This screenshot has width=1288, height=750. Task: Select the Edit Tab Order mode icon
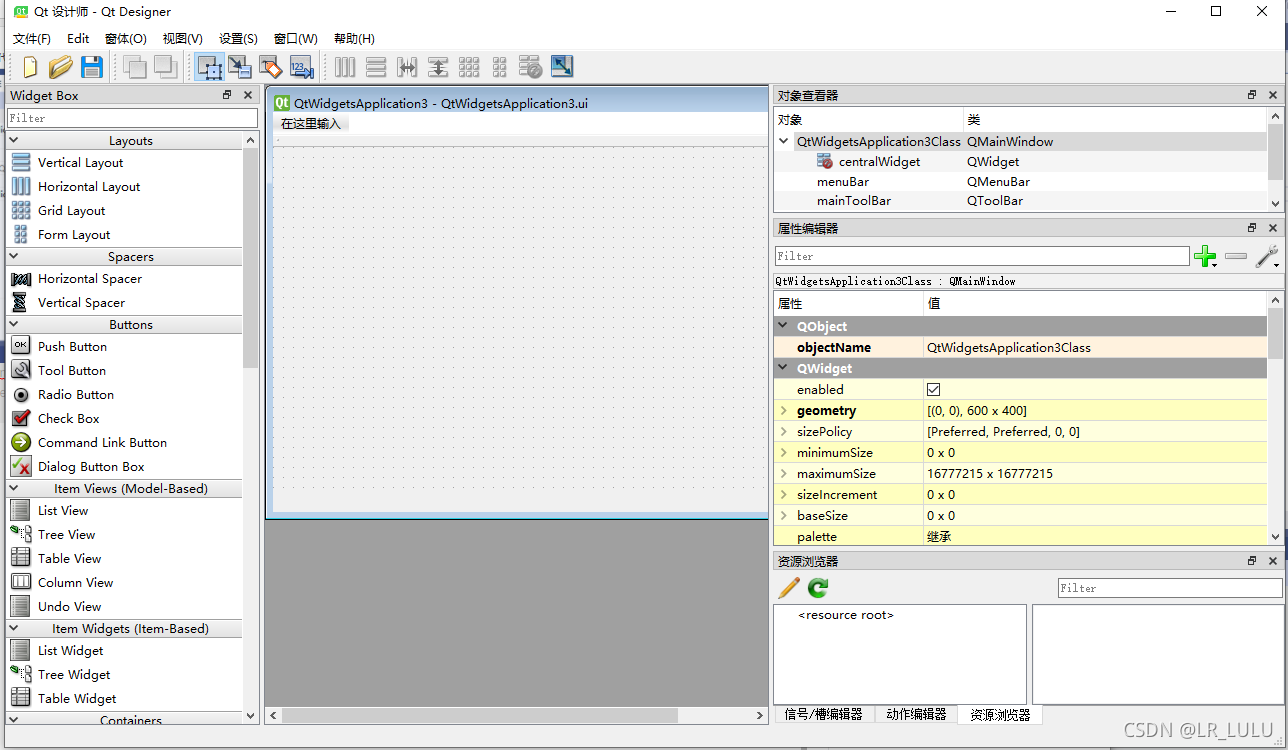(x=301, y=67)
